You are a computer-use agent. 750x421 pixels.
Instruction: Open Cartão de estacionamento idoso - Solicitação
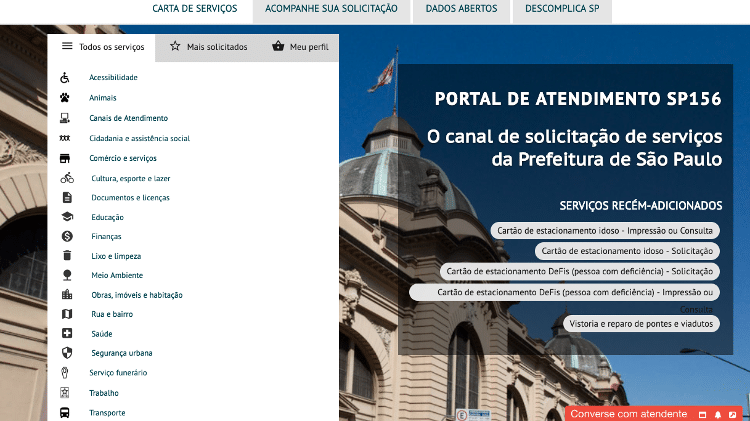coord(627,251)
